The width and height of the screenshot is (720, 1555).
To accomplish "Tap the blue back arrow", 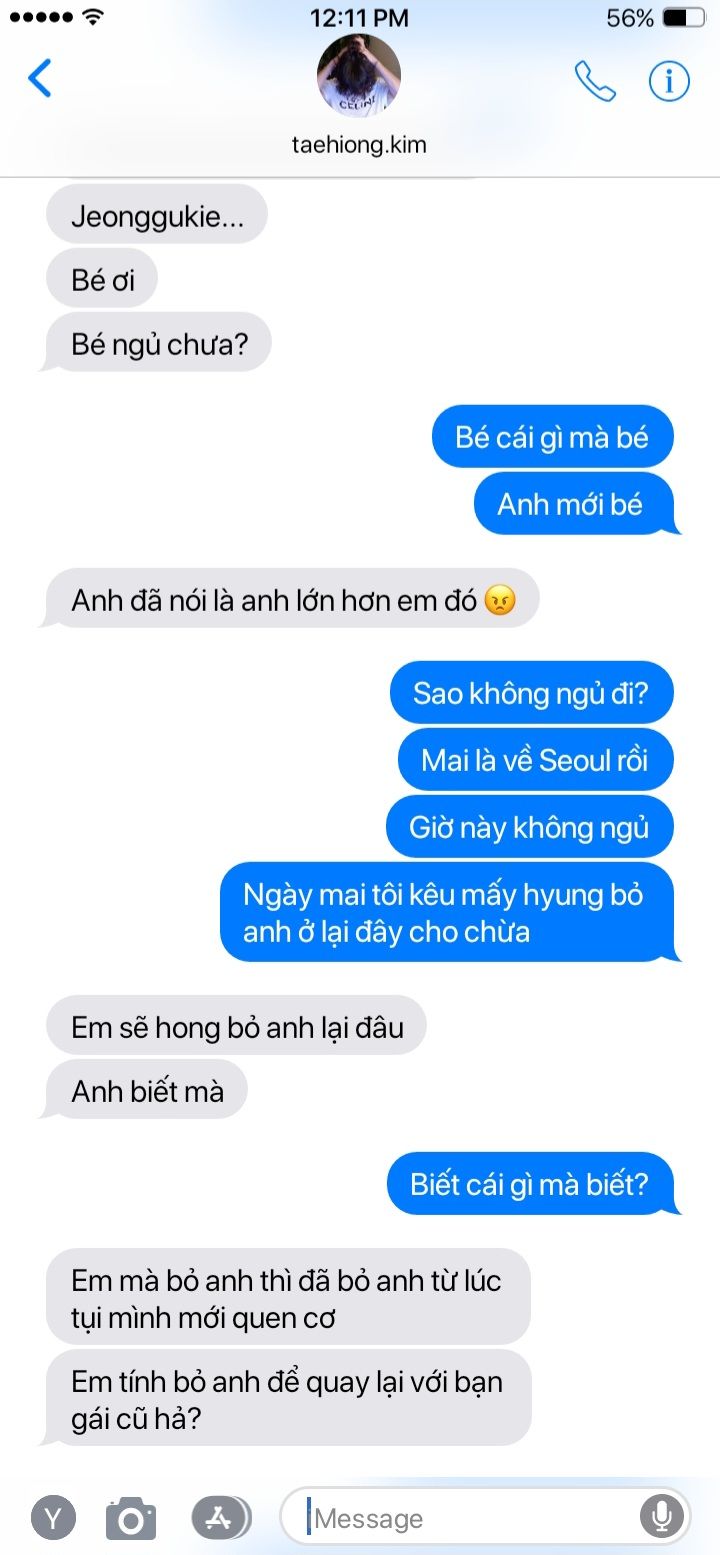I will point(40,78).
